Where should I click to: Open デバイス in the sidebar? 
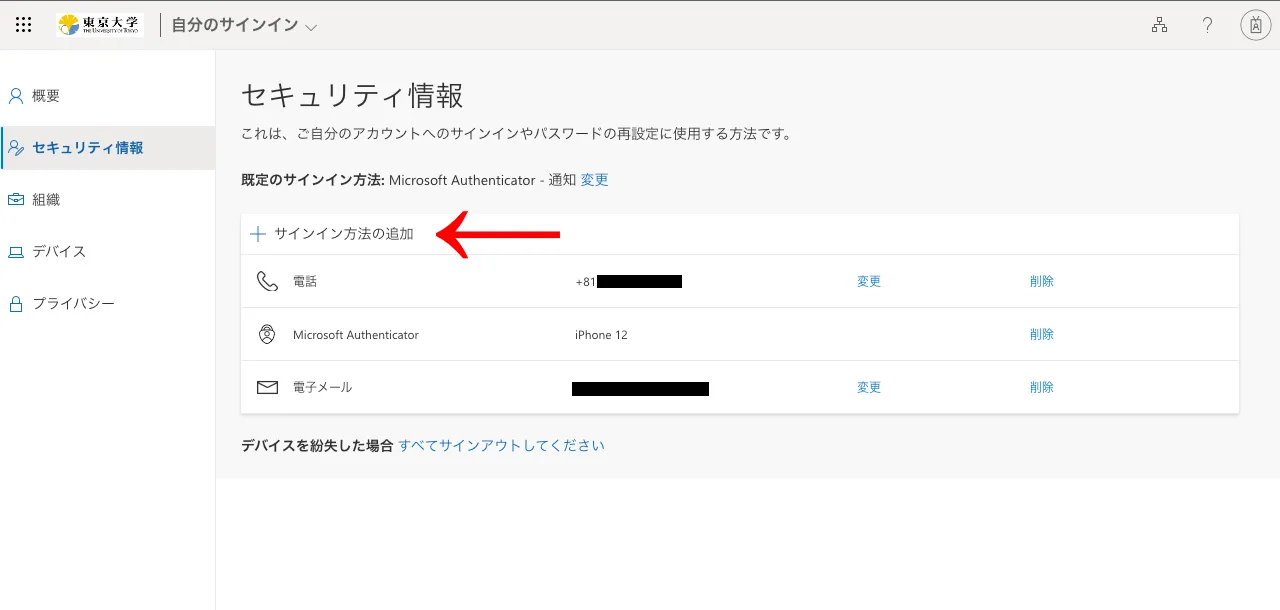pos(59,252)
